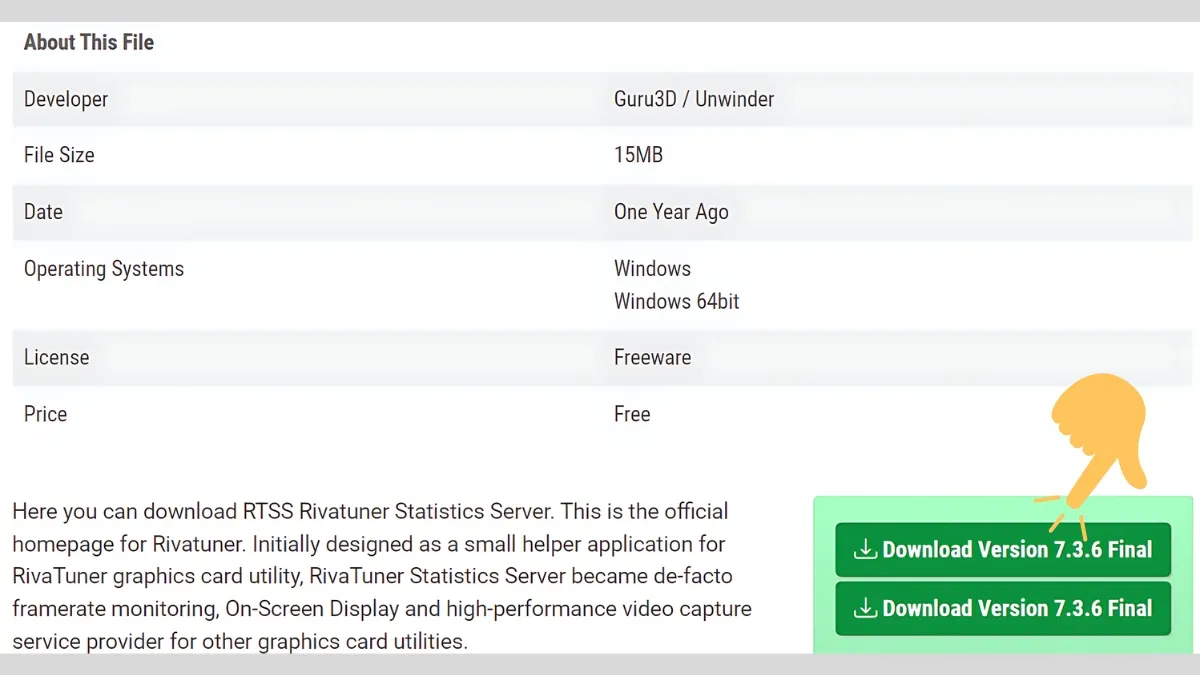Select the File Size row label
The image size is (1200, 675).
click(x=59, y=155)
